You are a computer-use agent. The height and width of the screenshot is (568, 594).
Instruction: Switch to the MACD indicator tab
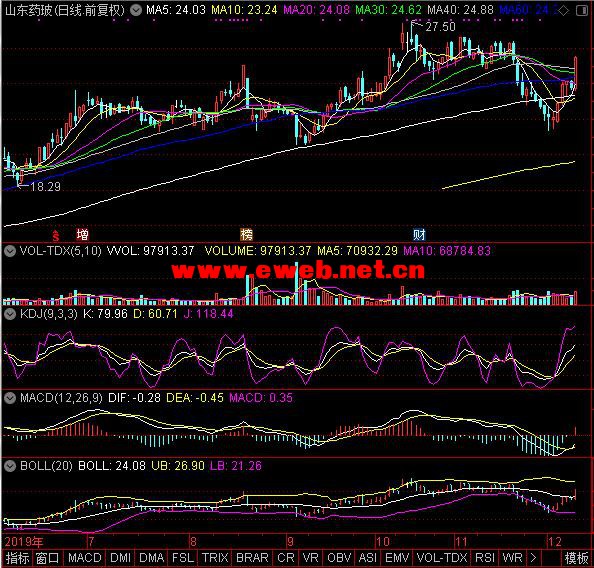tap(84, 558)
